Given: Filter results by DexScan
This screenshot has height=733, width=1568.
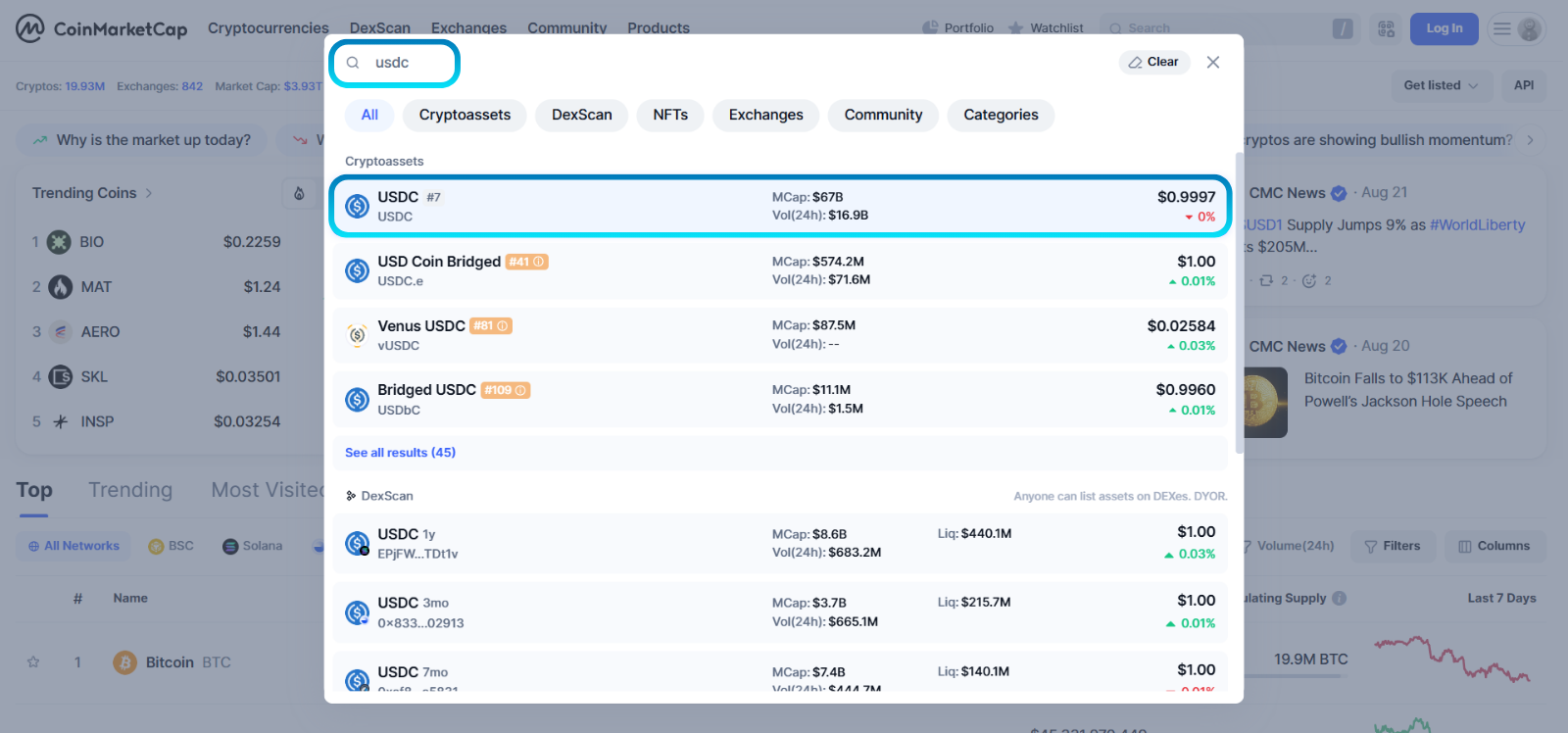Looking at the screenshot, I should (582, 115).
